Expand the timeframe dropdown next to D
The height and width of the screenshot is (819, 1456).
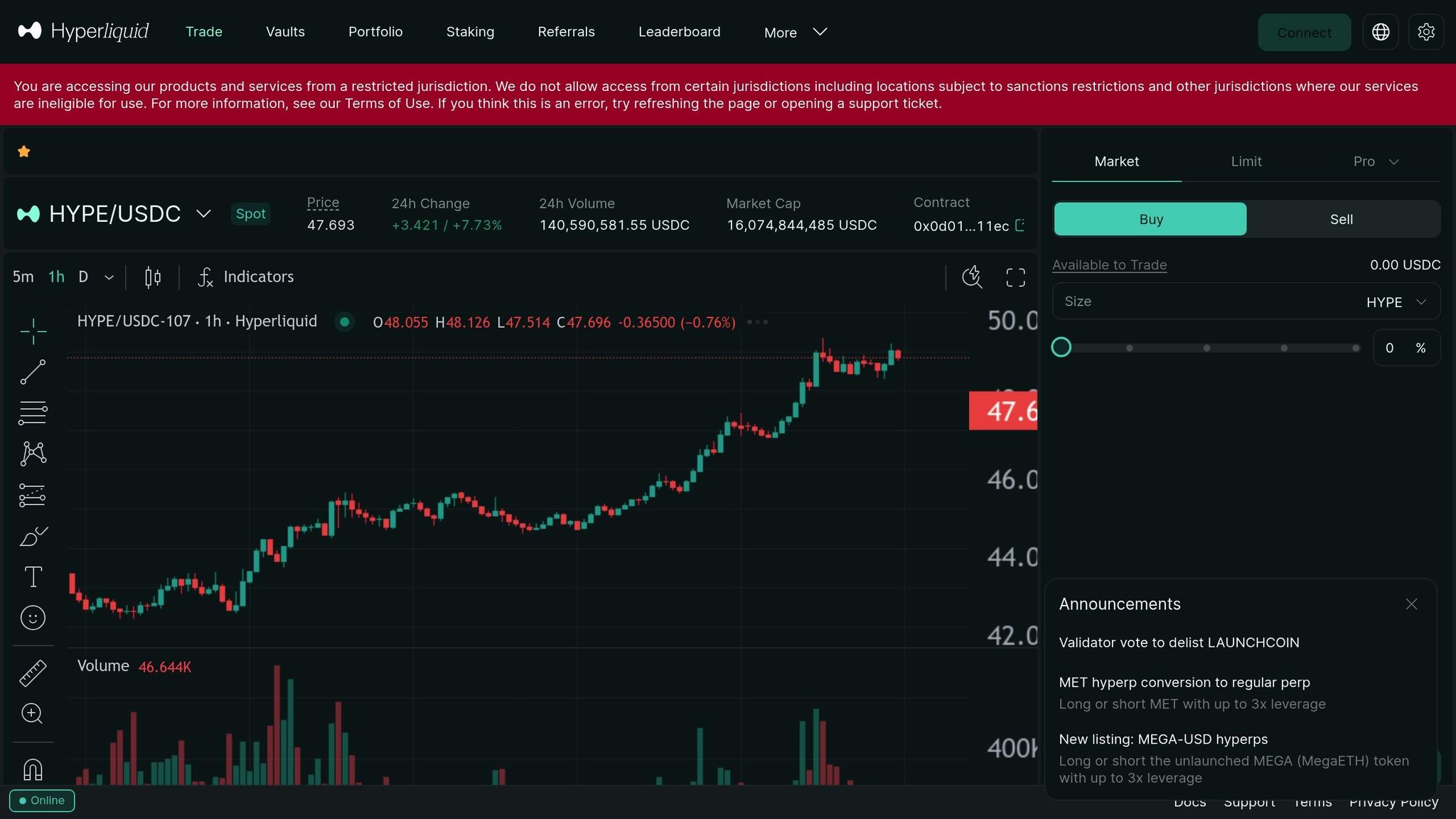pos(108,277)
